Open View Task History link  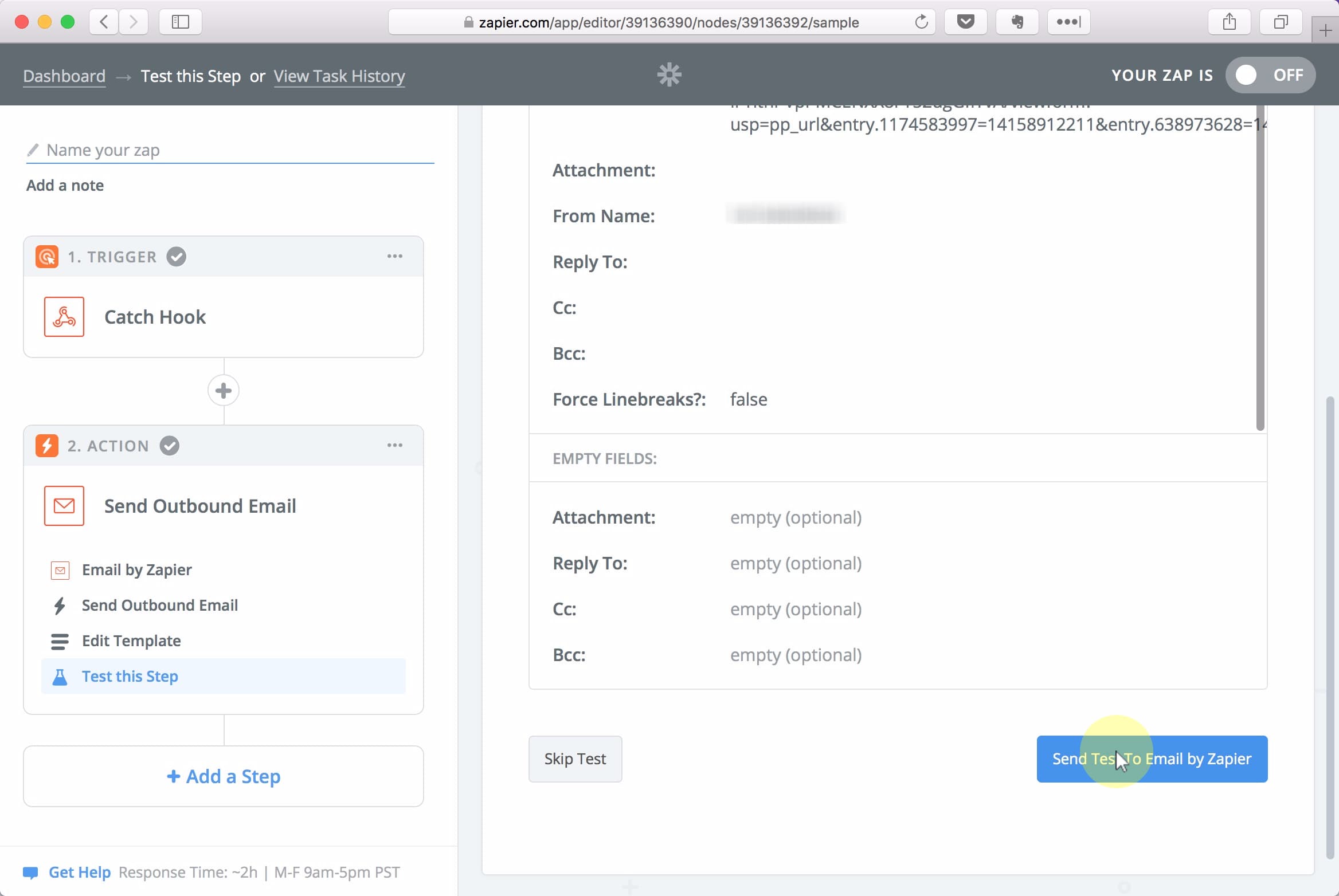[x=339, y=76]
